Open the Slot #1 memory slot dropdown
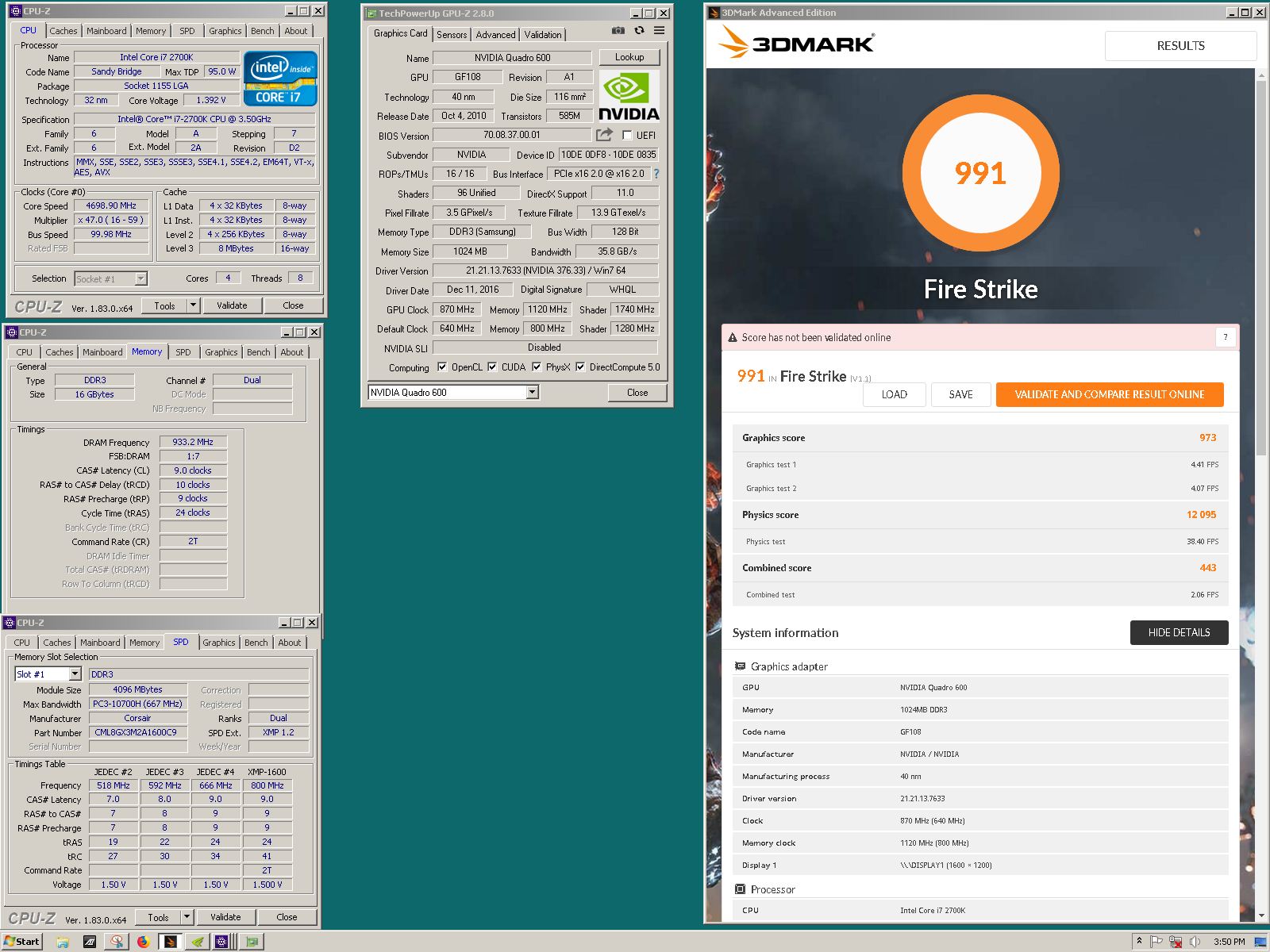 [x=75, y=674]
